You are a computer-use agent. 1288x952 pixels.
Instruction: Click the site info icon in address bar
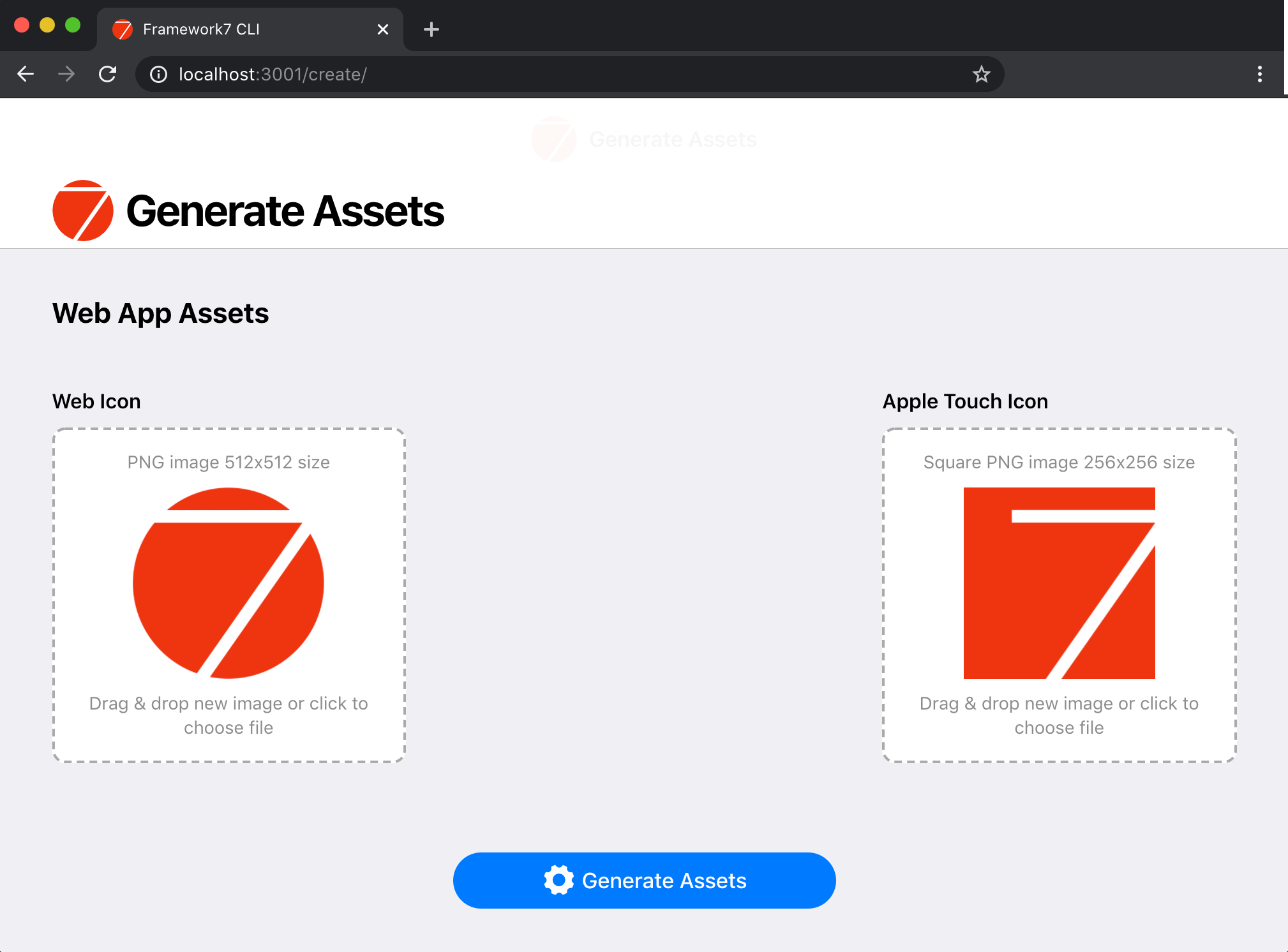point(158,75)
